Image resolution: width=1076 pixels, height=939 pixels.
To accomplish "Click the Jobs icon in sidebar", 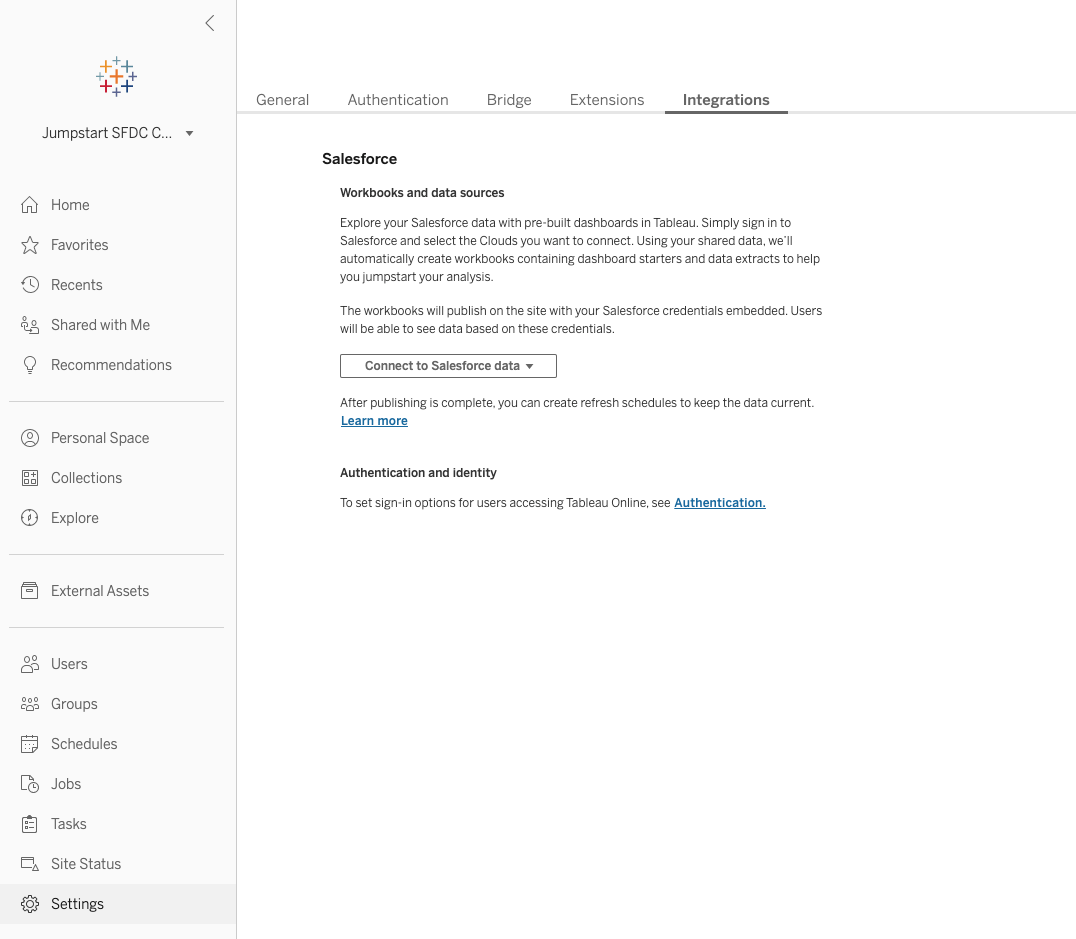I will click(30, 783).
